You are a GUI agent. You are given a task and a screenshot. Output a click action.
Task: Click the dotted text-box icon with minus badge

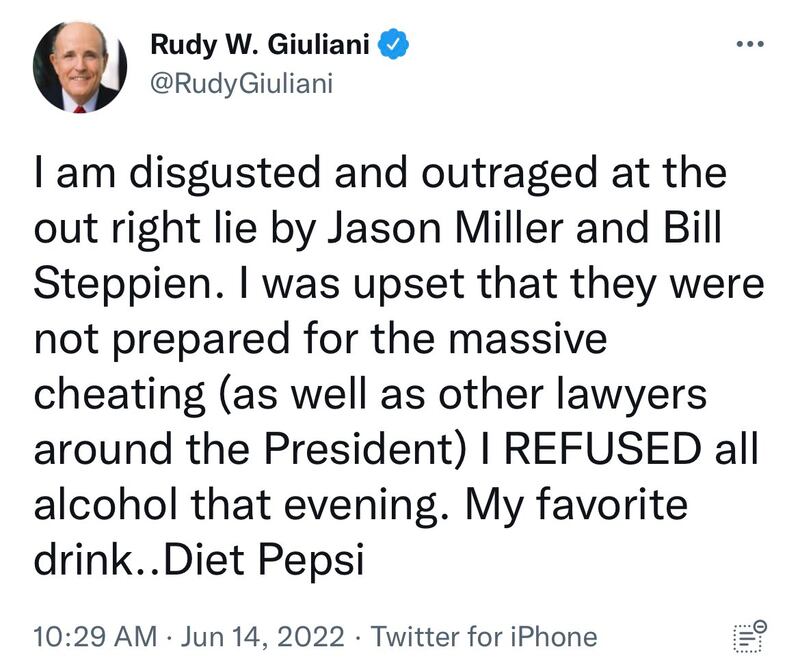749,636
